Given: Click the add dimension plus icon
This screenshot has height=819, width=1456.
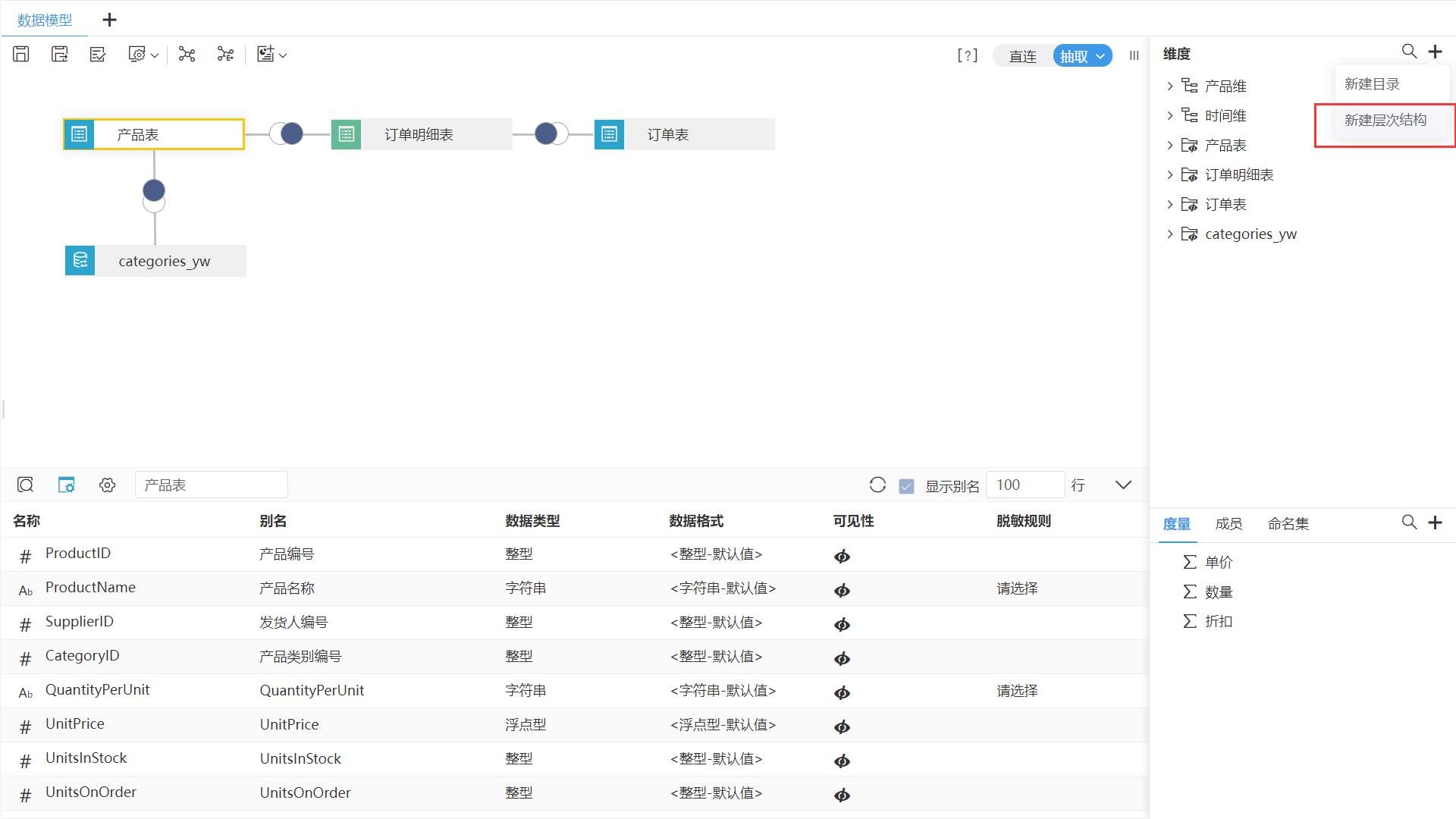Looking at the screenshot, I should [x=1436, y=52].
